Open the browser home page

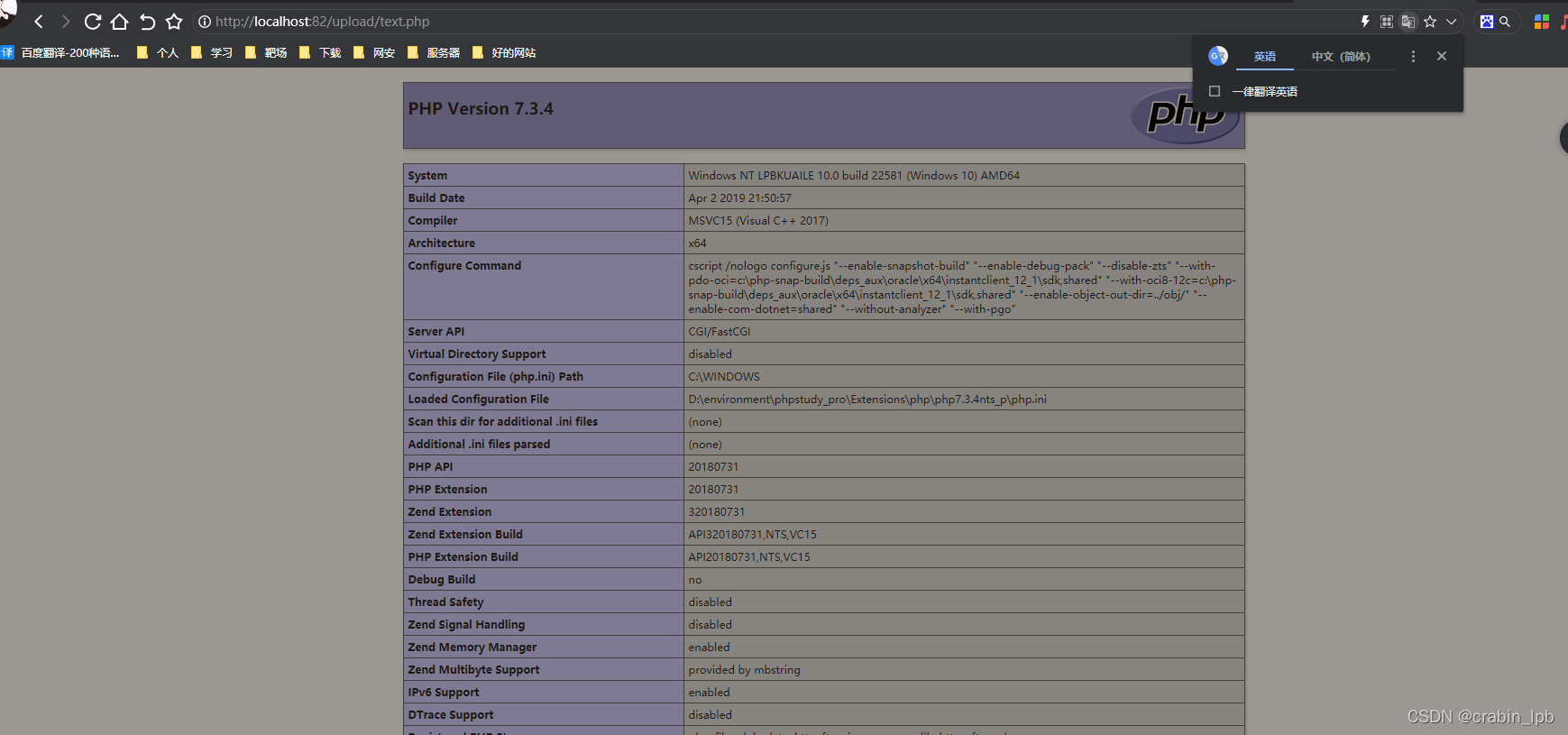coord(119,22)
